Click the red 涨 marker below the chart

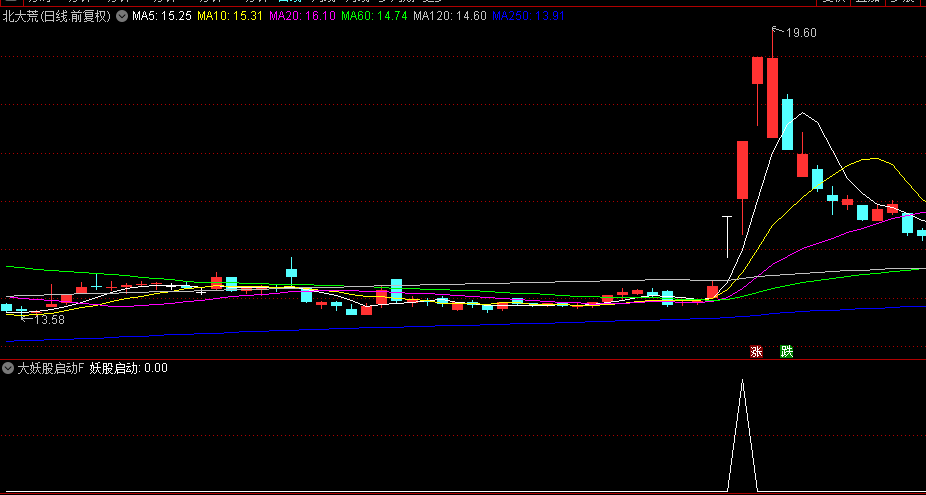(x=757, y=351)
